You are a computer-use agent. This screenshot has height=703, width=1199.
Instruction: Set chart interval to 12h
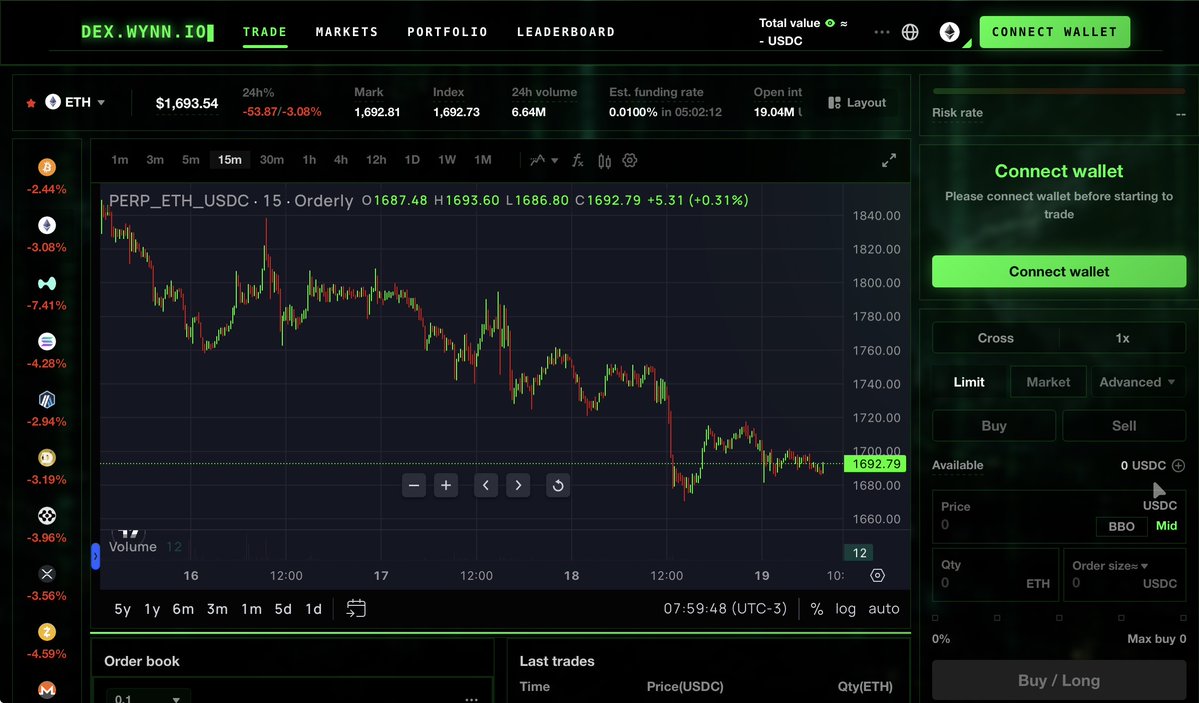point(376,160)
